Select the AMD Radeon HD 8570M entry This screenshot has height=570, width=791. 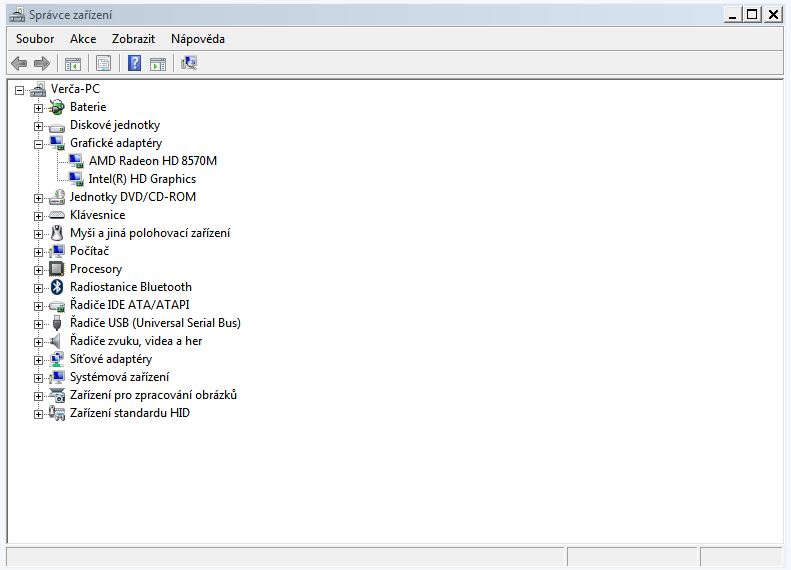click(153, 161)
